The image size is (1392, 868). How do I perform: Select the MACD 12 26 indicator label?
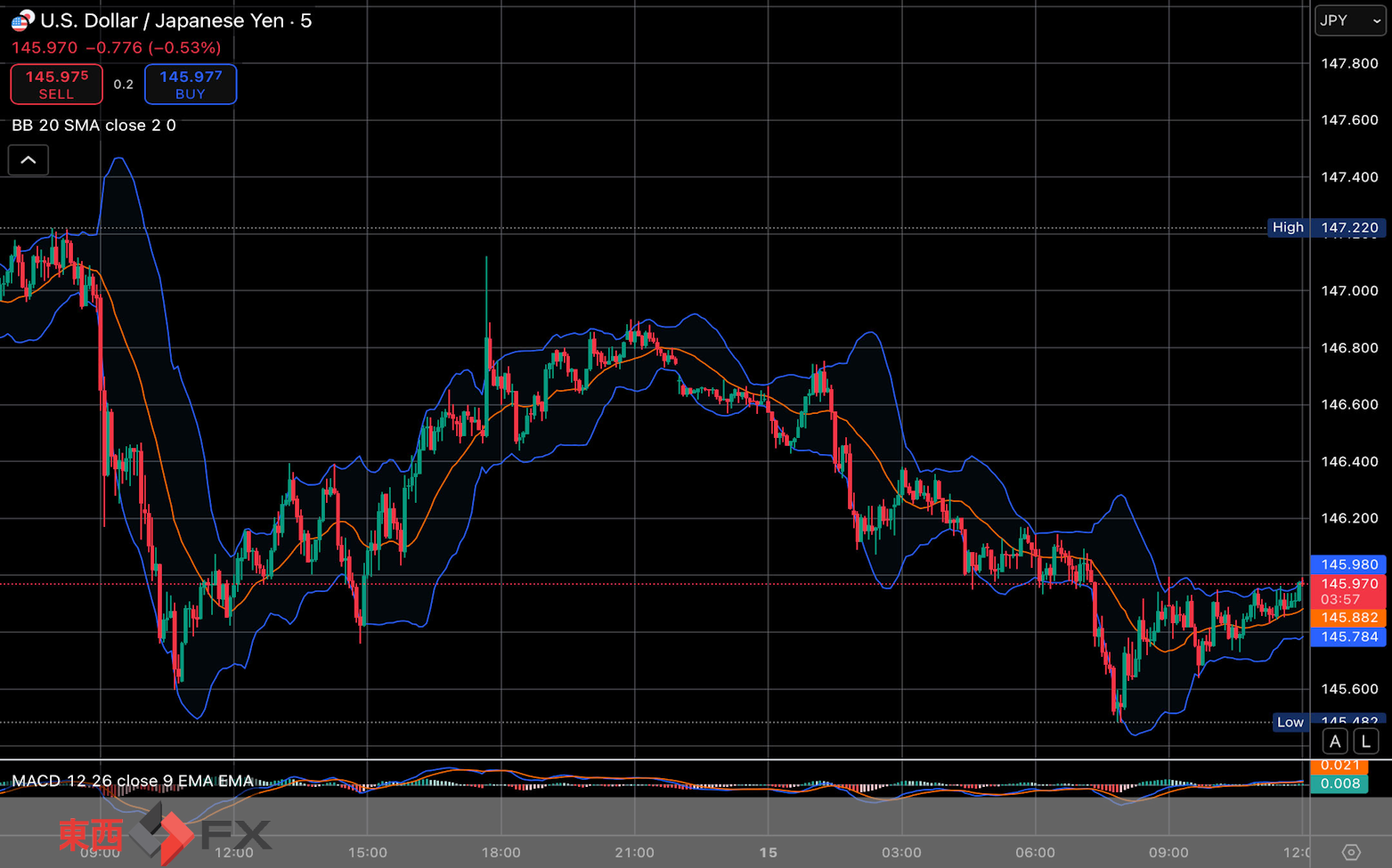click(133, 781)
